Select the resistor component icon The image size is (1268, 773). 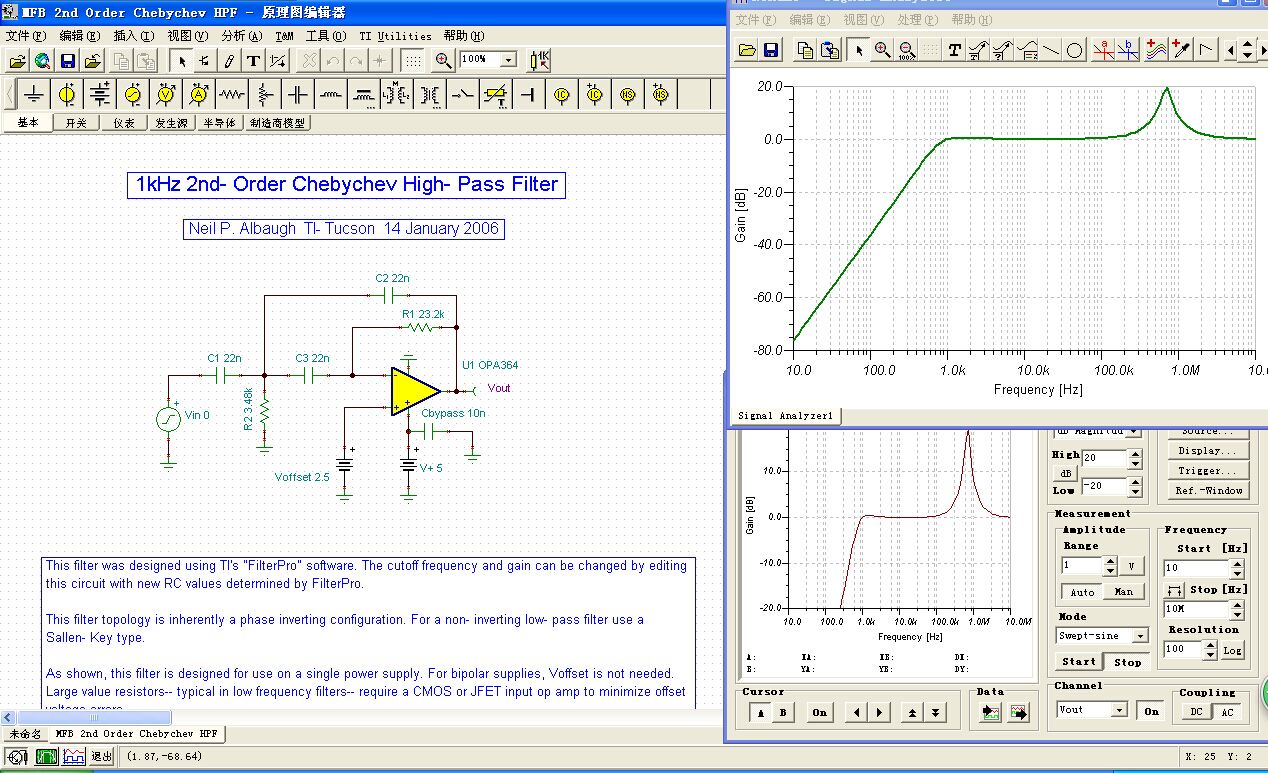(x=232, y=95)
